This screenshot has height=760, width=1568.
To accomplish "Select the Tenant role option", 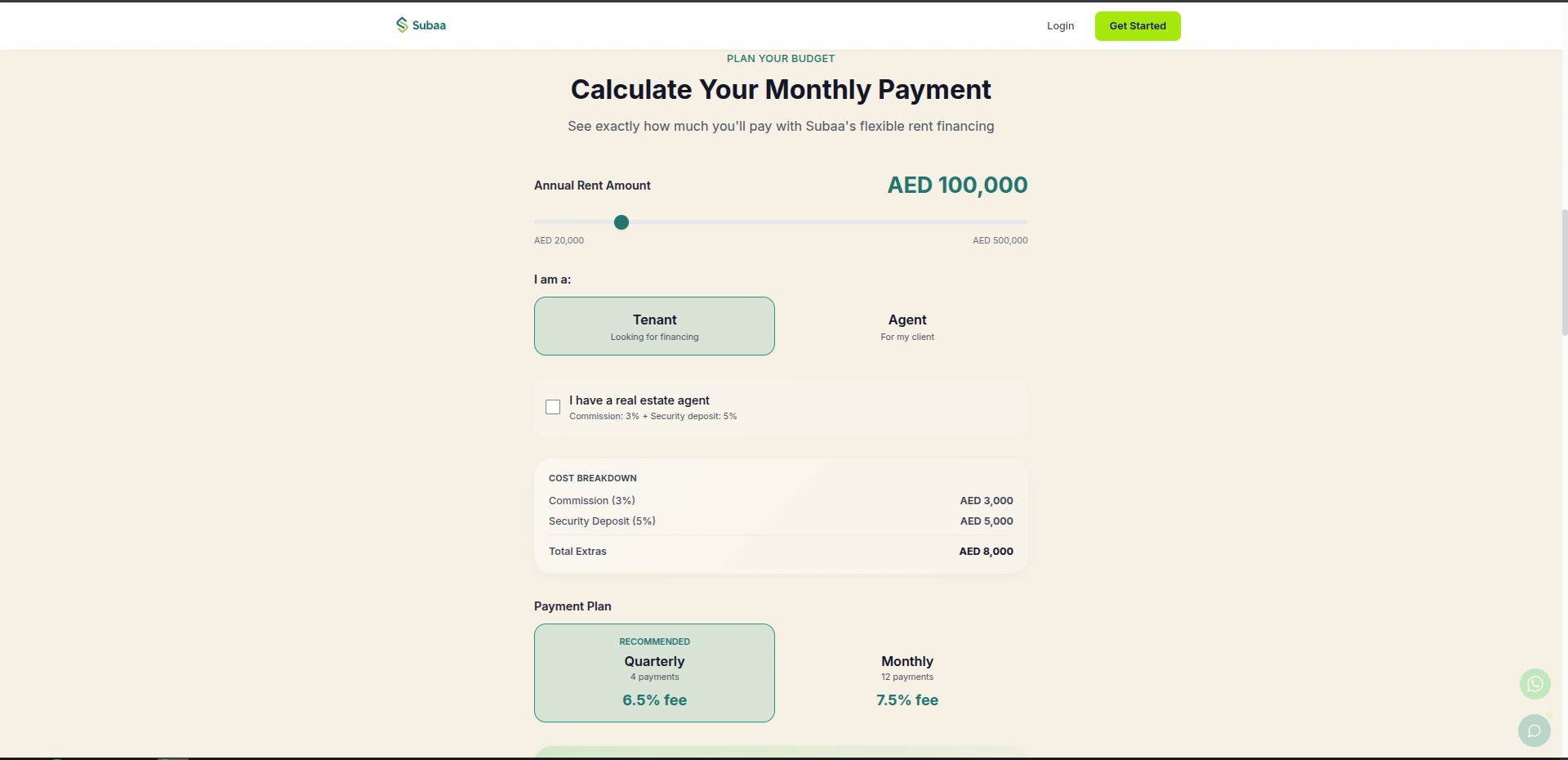I will pyautogui.click(x=654, y=326).
